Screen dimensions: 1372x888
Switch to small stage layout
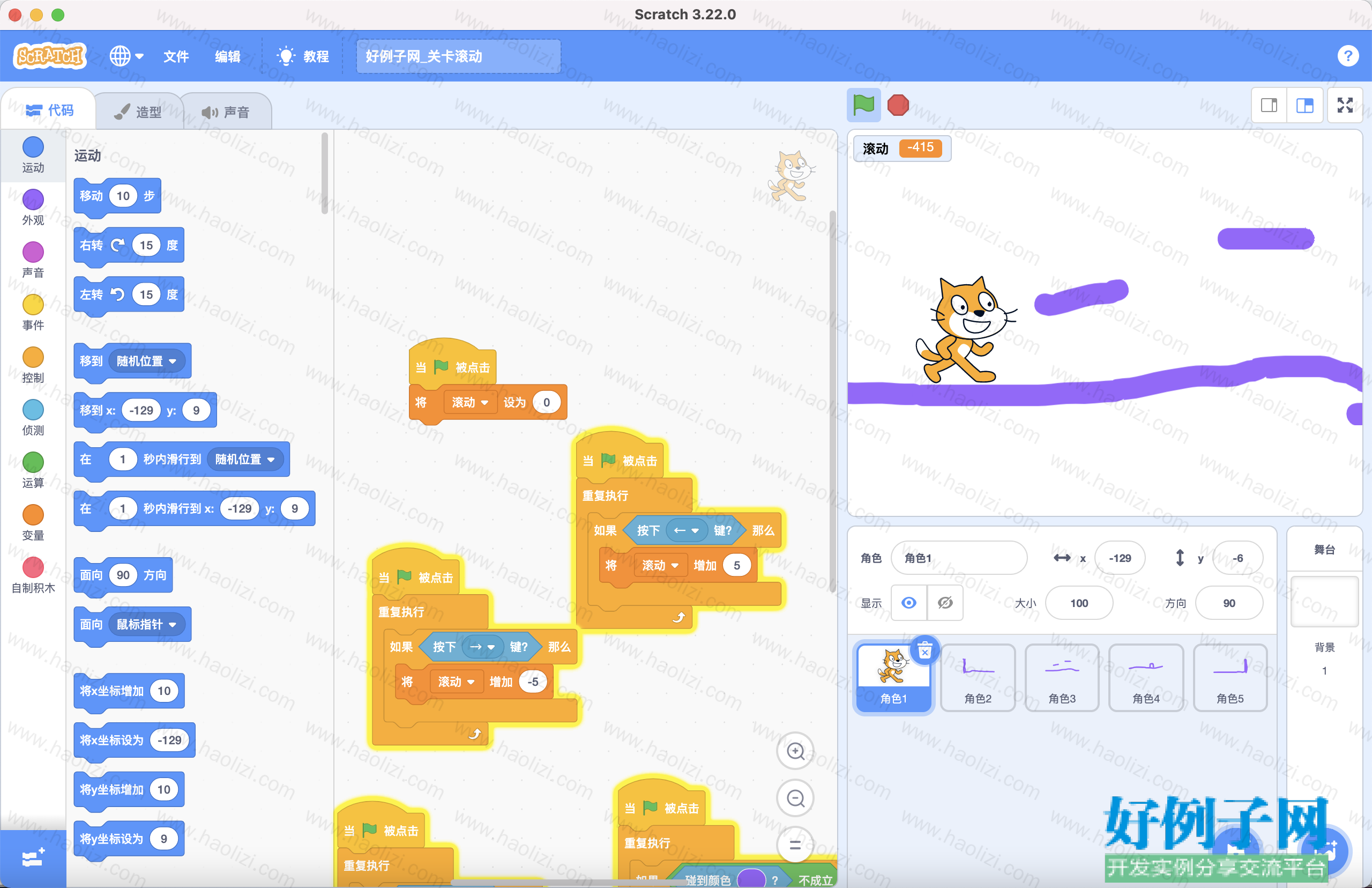pos(1269,105)
